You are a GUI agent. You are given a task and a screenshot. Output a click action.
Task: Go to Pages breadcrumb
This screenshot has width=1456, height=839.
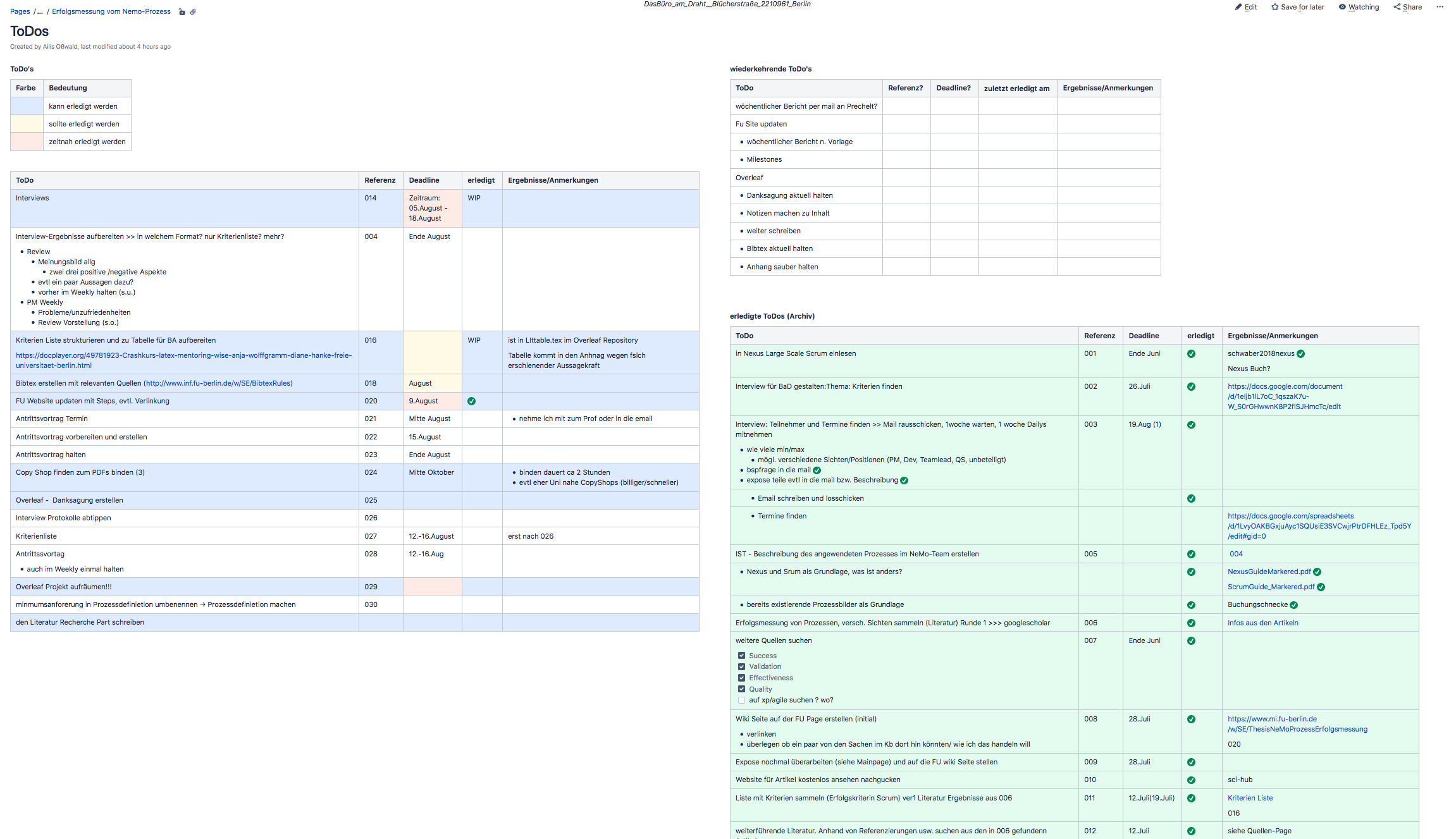pos(20,11)
